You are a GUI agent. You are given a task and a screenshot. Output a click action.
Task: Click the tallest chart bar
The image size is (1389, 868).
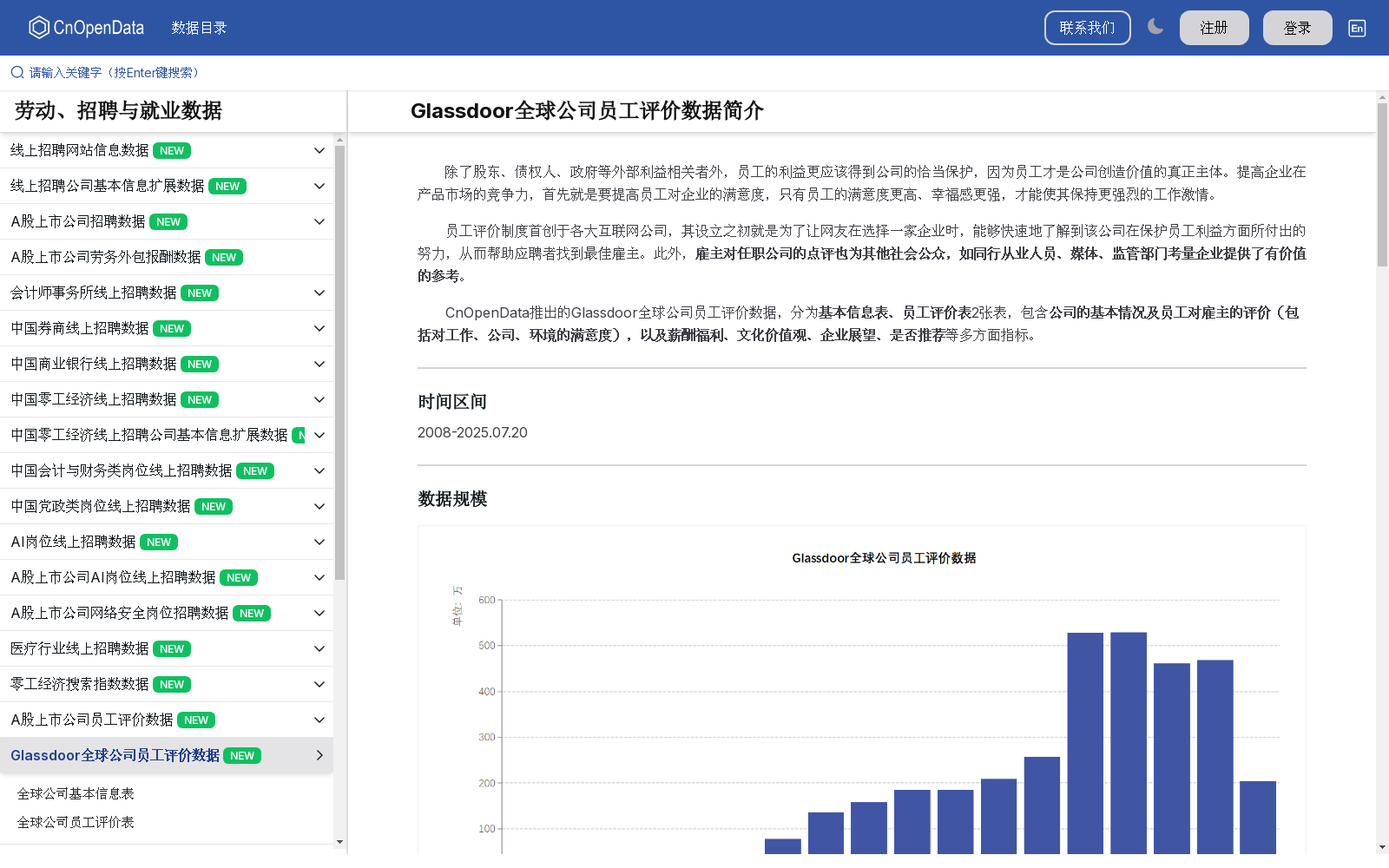pos(1129,742)
